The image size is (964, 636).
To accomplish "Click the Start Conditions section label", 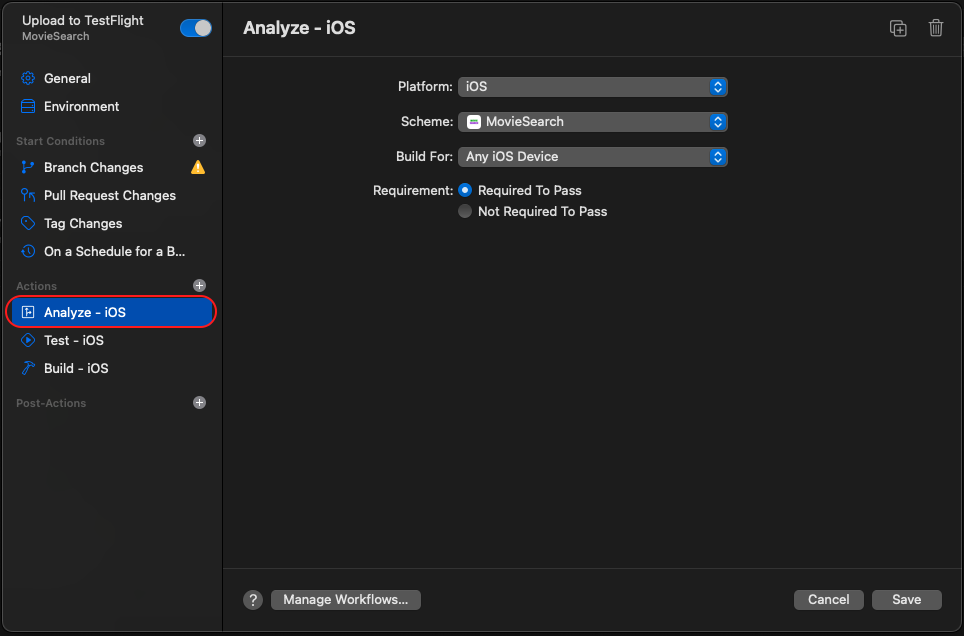I will (60, 141).
